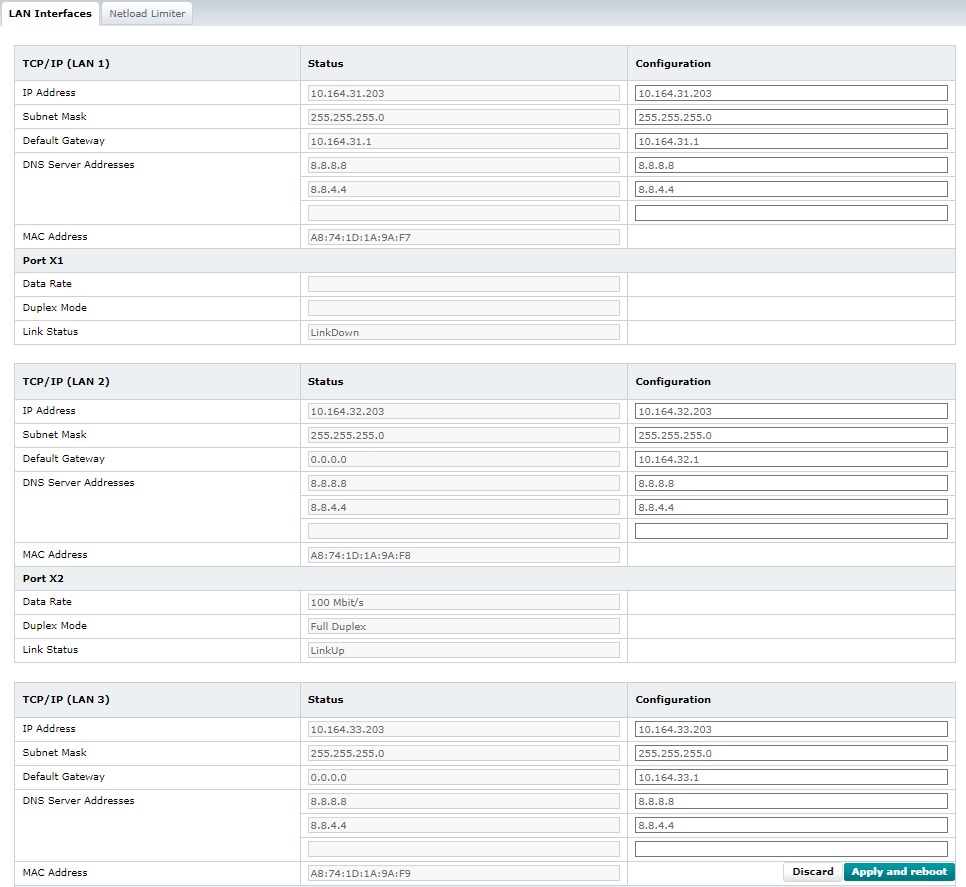Click LAN 2 empty third DNS configuration field
Screen dimensions: 966x887
pyautogui.click(x=790, y=531)
